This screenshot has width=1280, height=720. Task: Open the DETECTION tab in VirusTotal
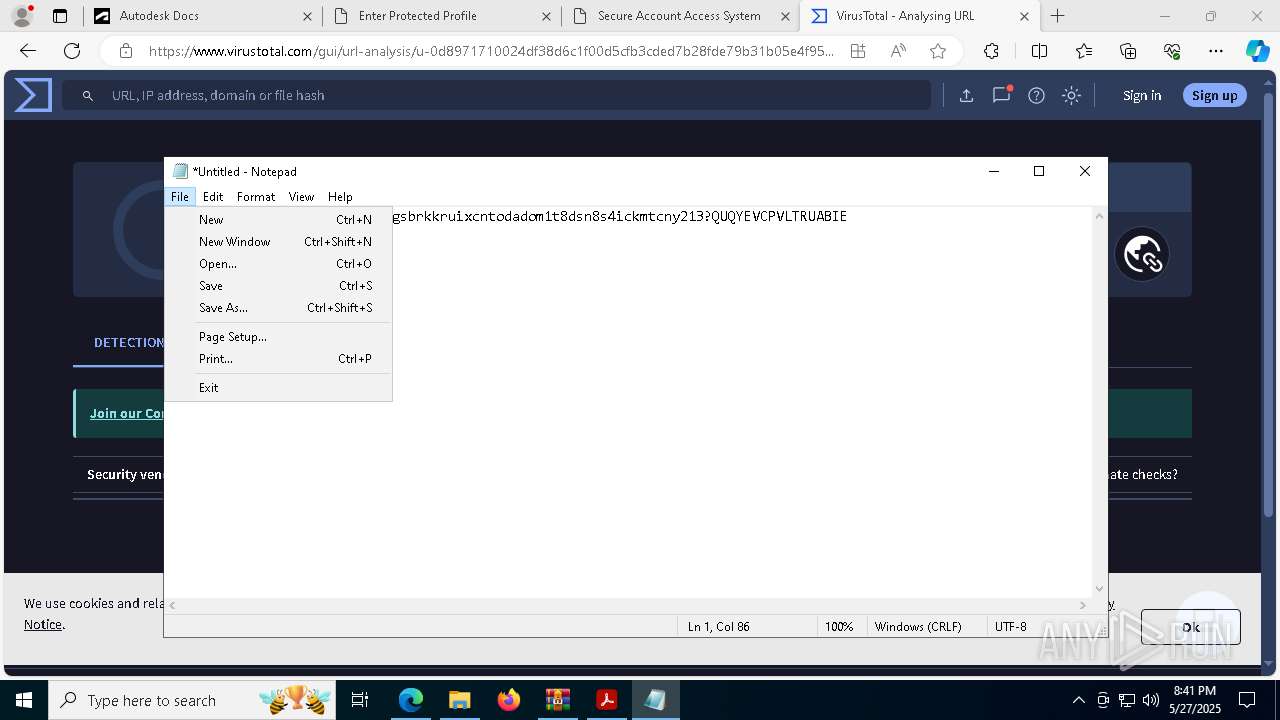[x=128, y=342]
